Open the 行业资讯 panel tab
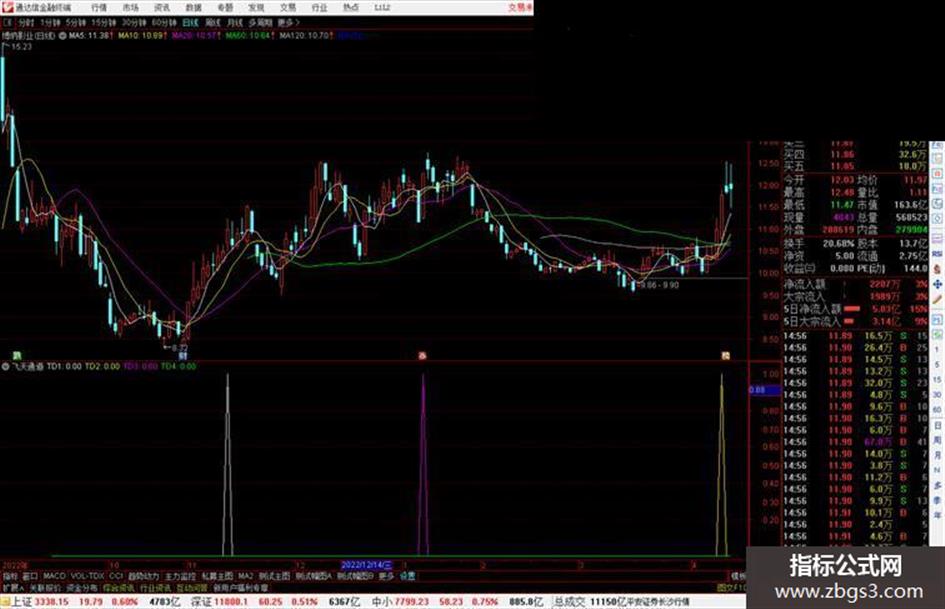Screen dimensions: 945x609 [x=155, y=587]
